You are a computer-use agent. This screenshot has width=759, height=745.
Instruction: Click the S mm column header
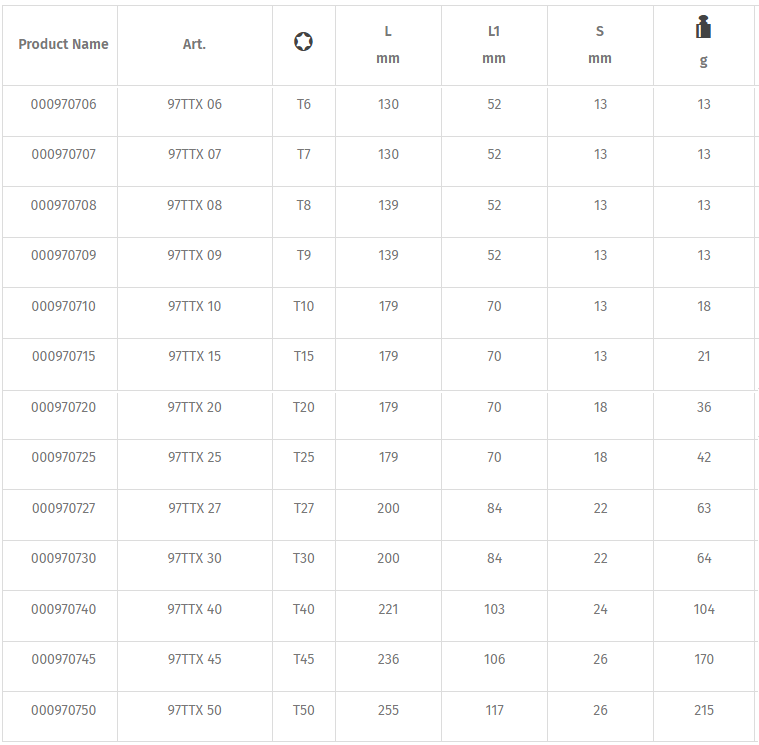tap(600, 45)
